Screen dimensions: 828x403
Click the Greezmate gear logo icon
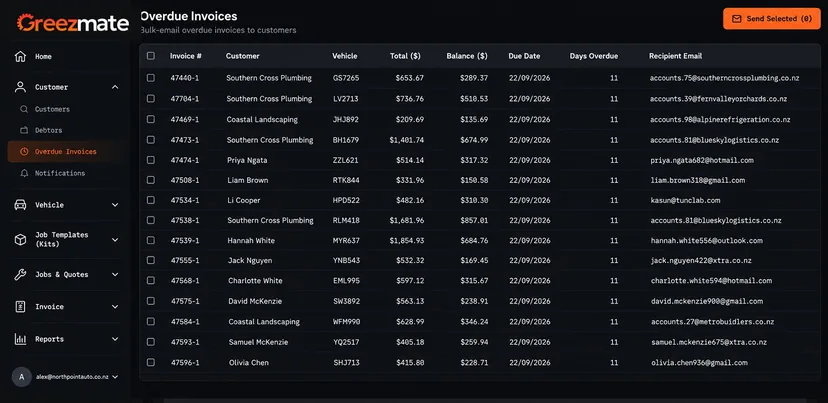point(25,22)
